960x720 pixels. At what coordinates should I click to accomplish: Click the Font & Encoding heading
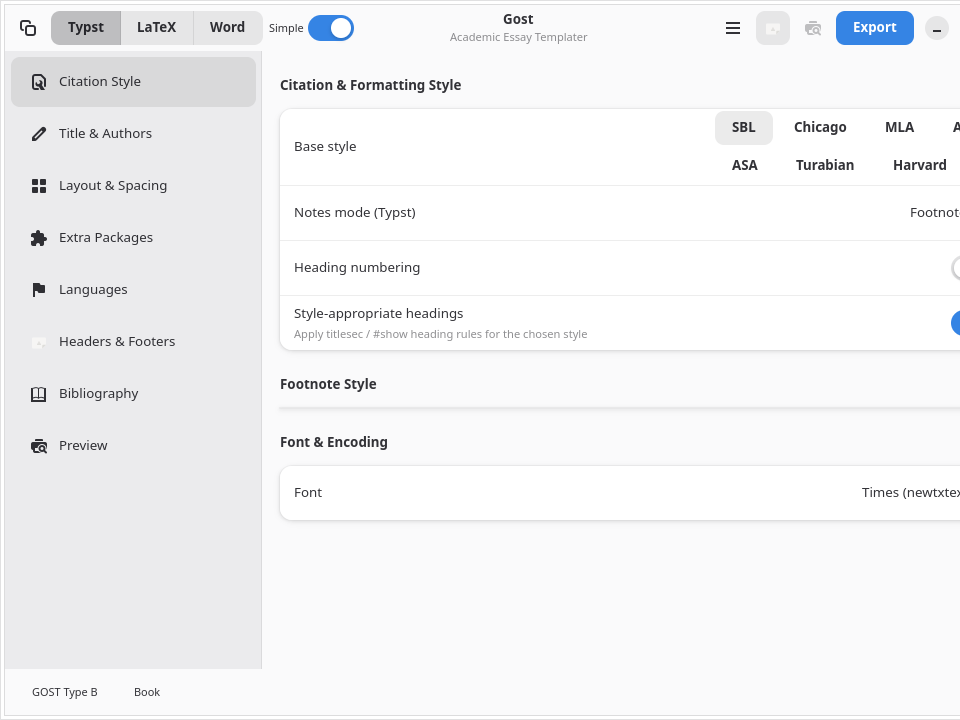click(334, 443)
